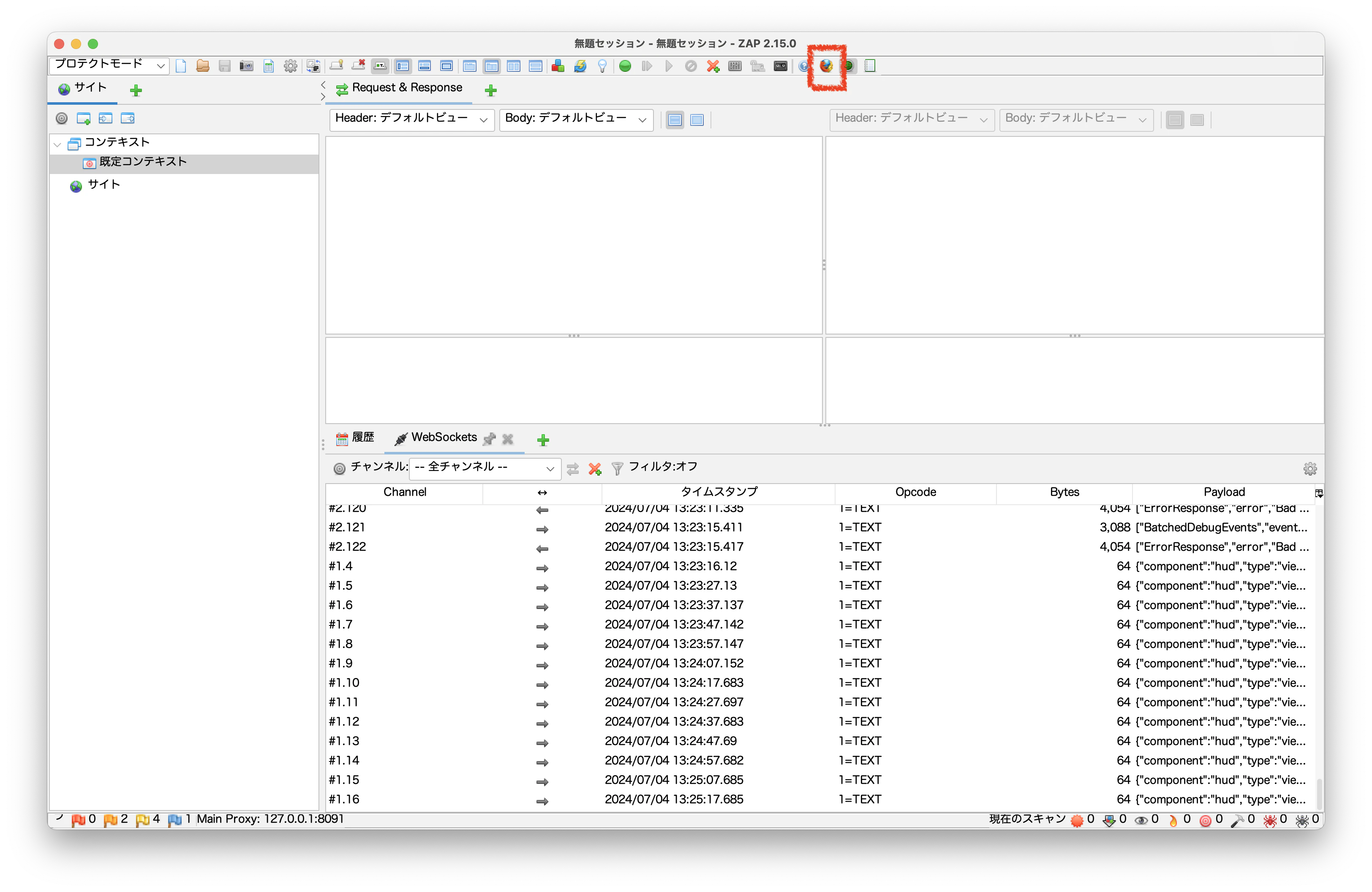Click the Manage Add-ons blocks icon

[x=558, y=66]
